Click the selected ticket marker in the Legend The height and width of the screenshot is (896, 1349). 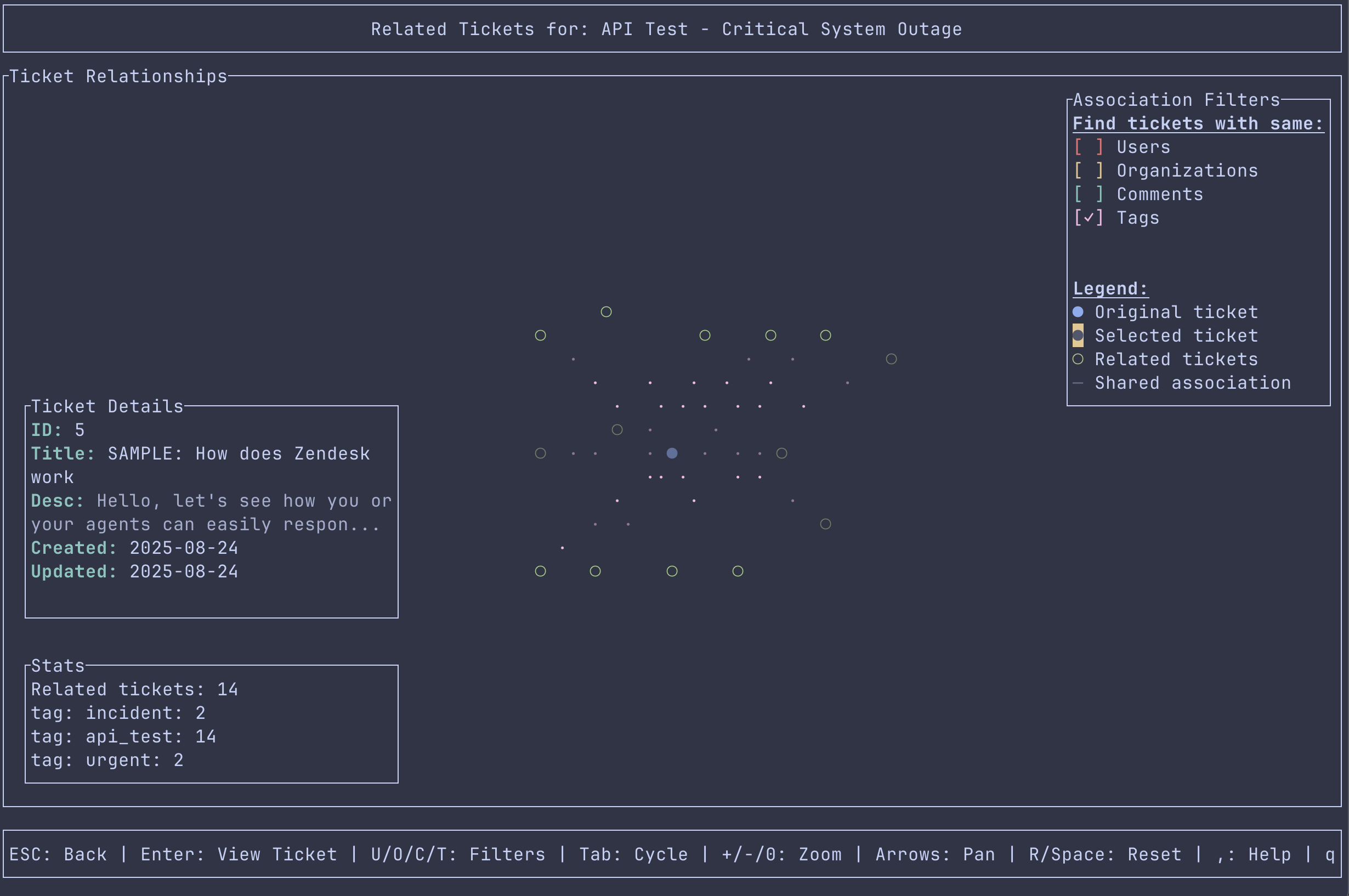1078,336
